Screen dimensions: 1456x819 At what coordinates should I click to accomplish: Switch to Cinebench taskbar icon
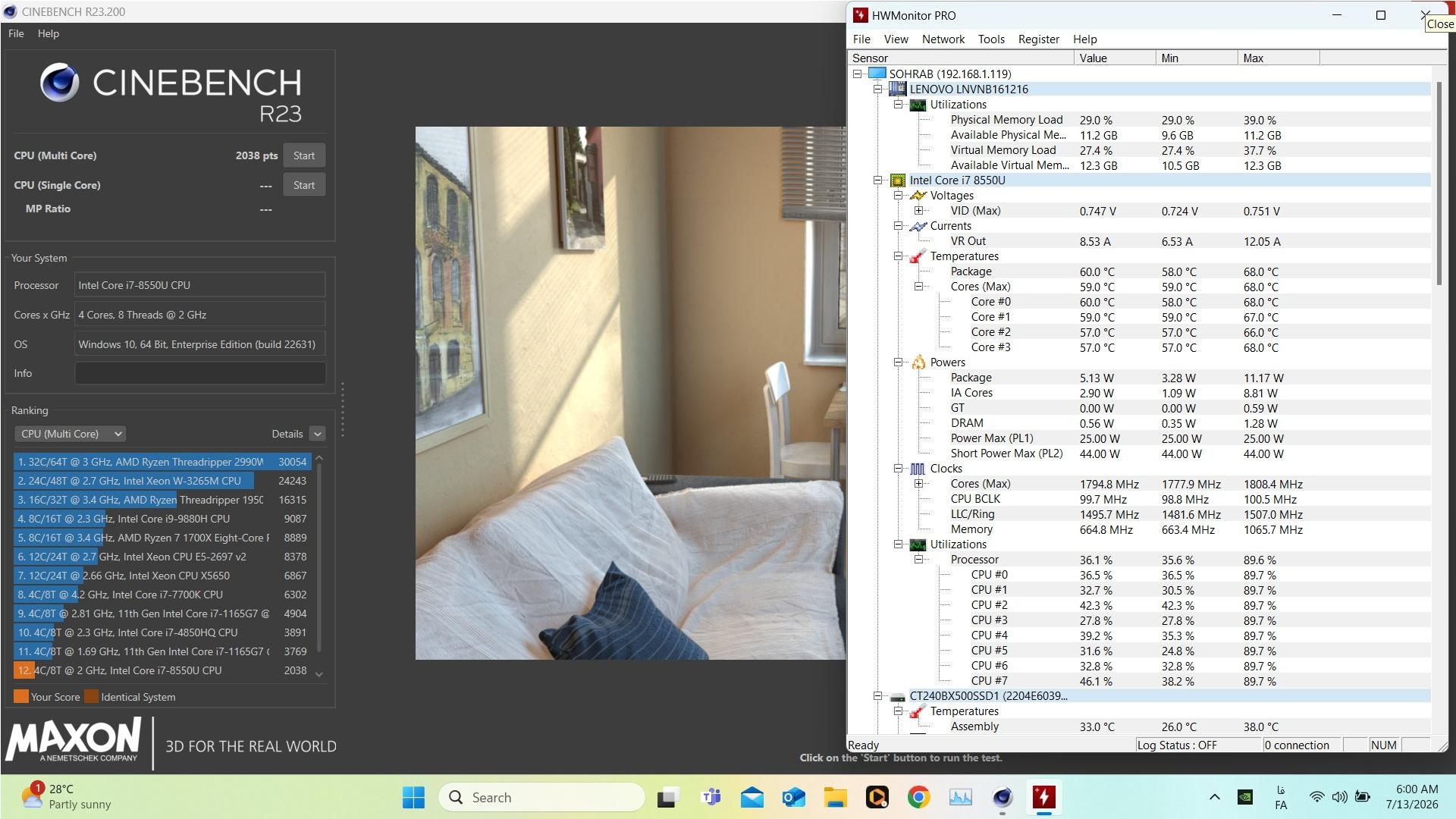tap(1003, 797)
